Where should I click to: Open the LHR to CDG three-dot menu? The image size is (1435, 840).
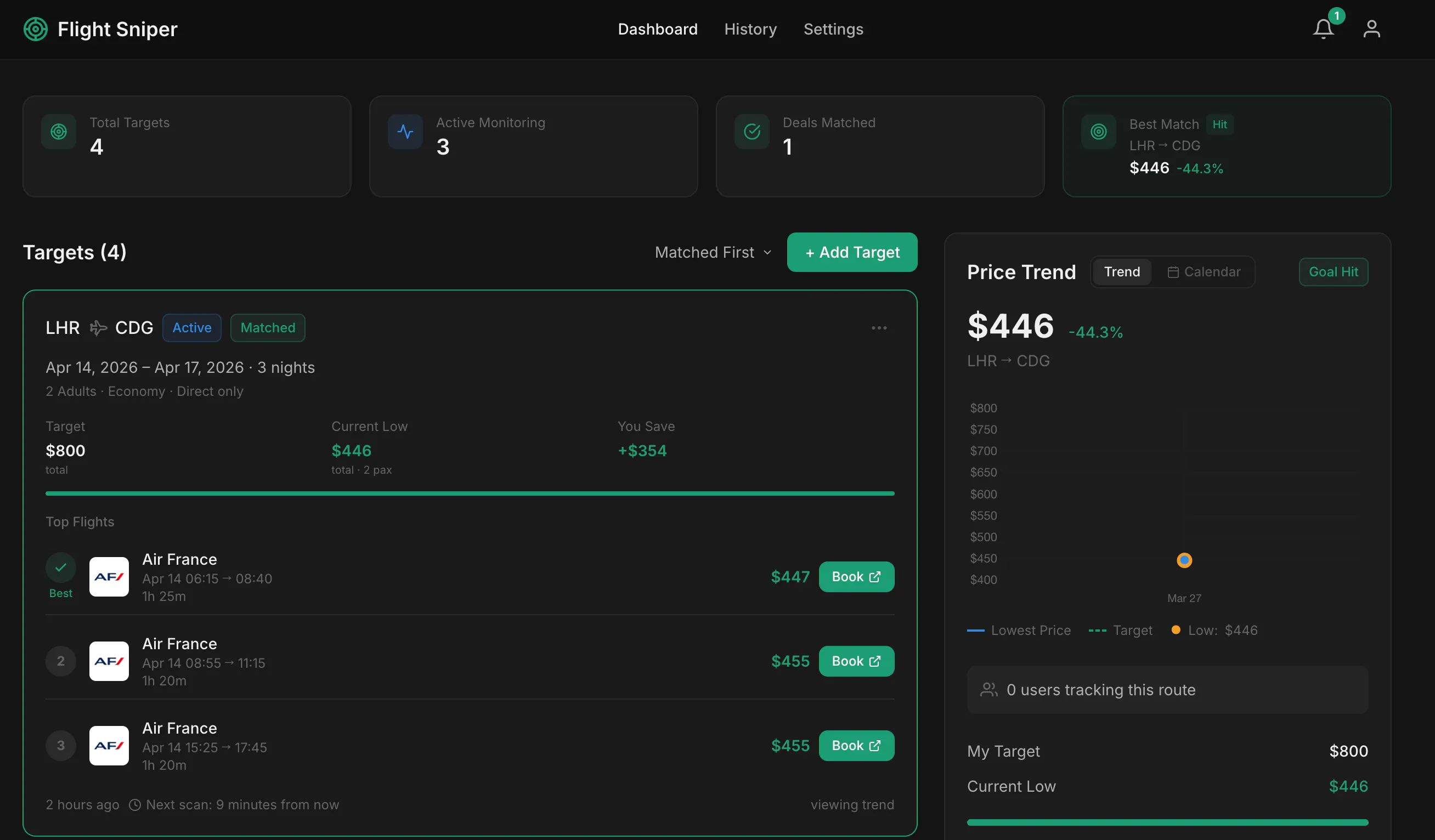click(x=879, y=328)
